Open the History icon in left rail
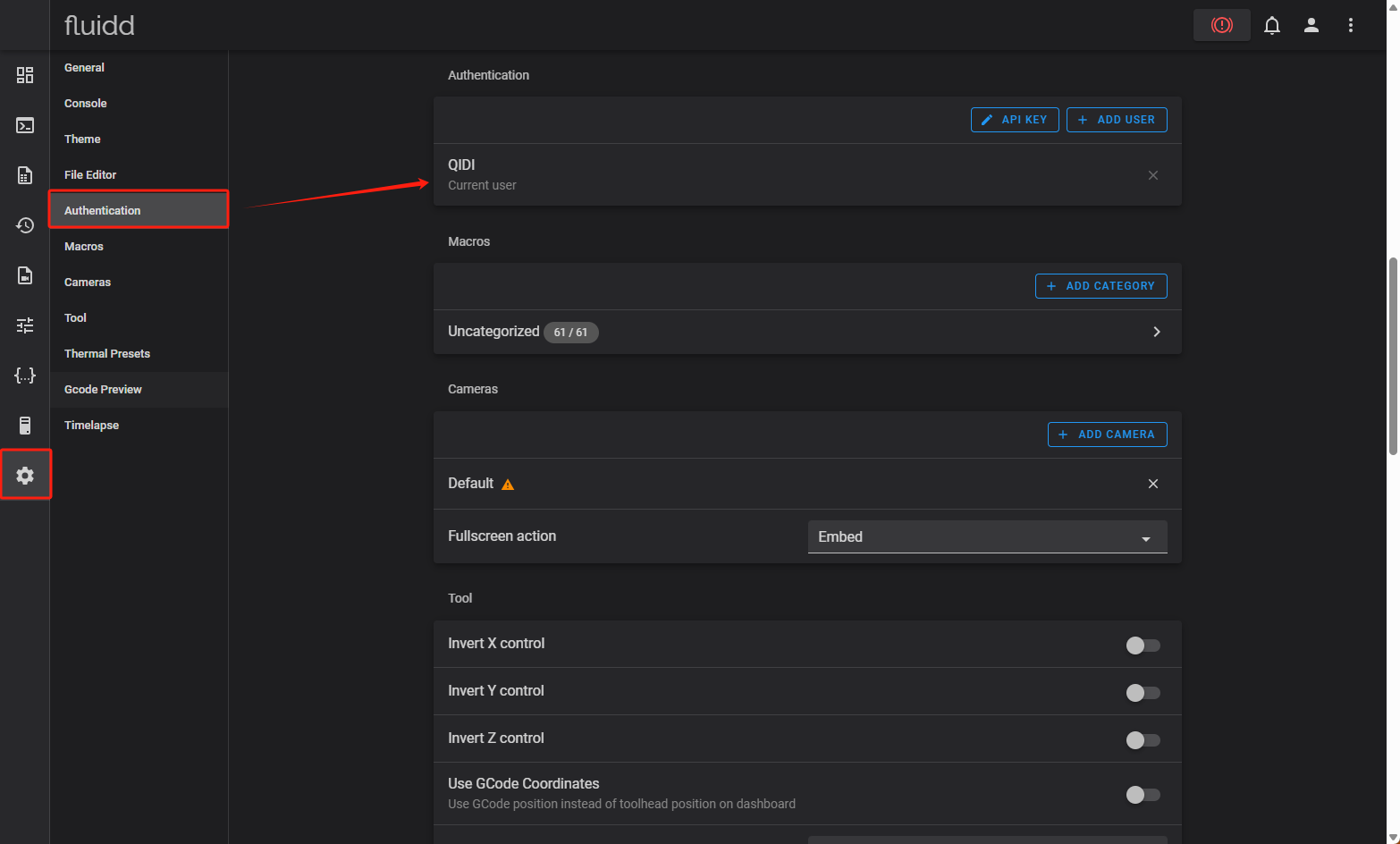 click(x=25, y=225)
